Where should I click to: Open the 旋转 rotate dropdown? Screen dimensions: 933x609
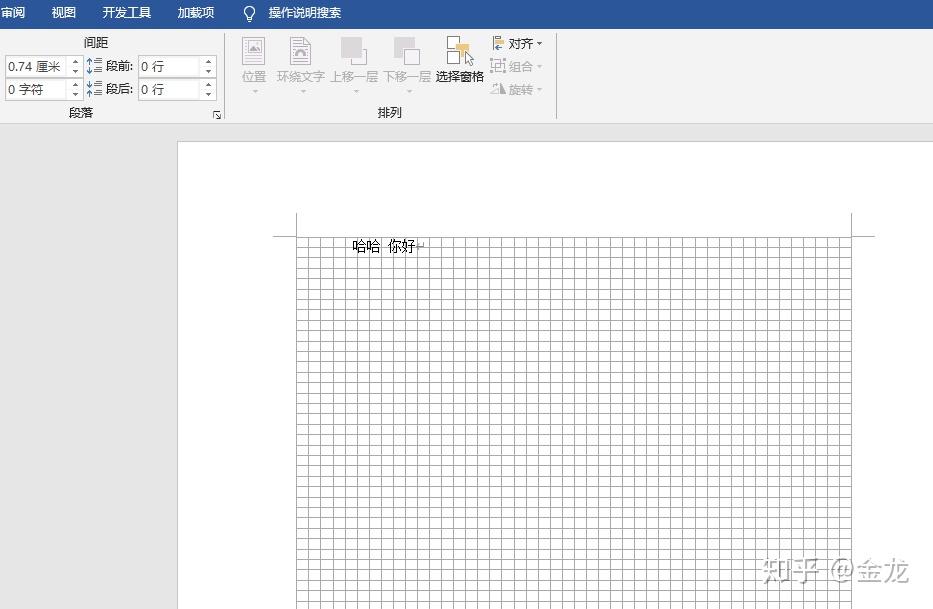[x=516, y=89]
